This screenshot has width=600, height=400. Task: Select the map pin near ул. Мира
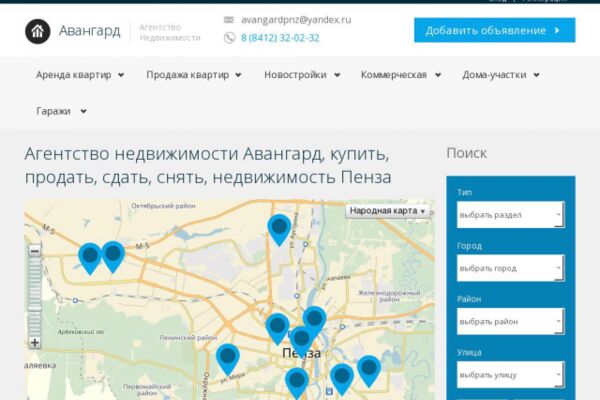[x=228, y=359]
